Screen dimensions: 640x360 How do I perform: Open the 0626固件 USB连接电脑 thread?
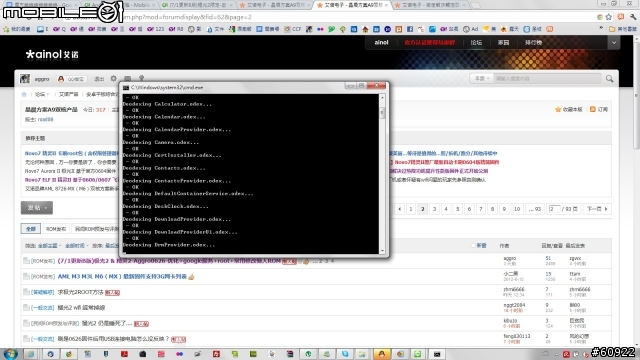click(x=113, y=339)
